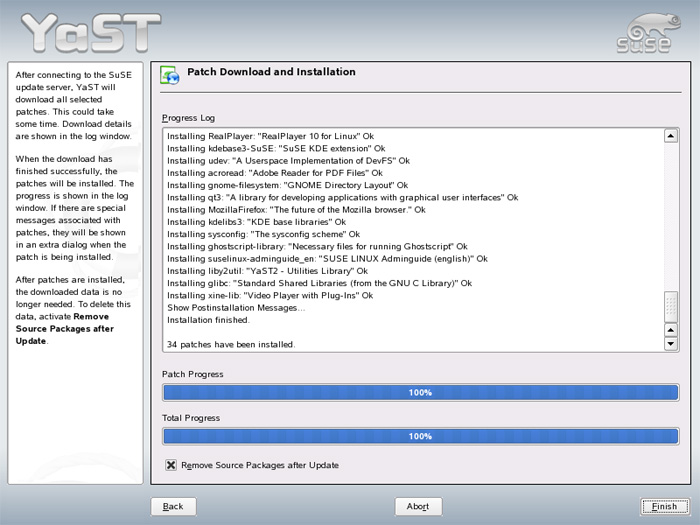
Task: Click the 'Patch Download and Installation' heading
Action: pos(271,72)
